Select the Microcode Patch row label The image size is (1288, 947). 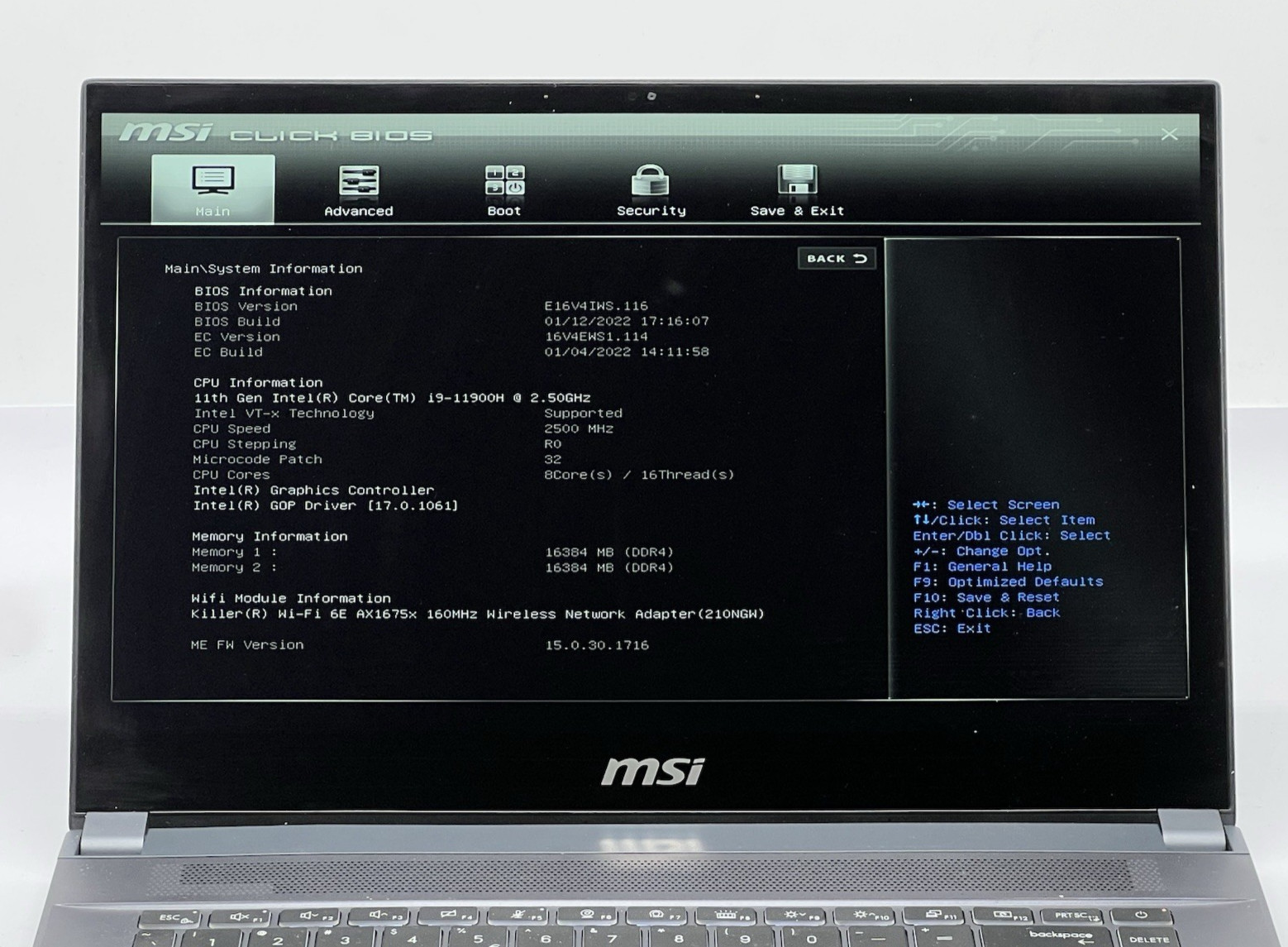(257, 460)
